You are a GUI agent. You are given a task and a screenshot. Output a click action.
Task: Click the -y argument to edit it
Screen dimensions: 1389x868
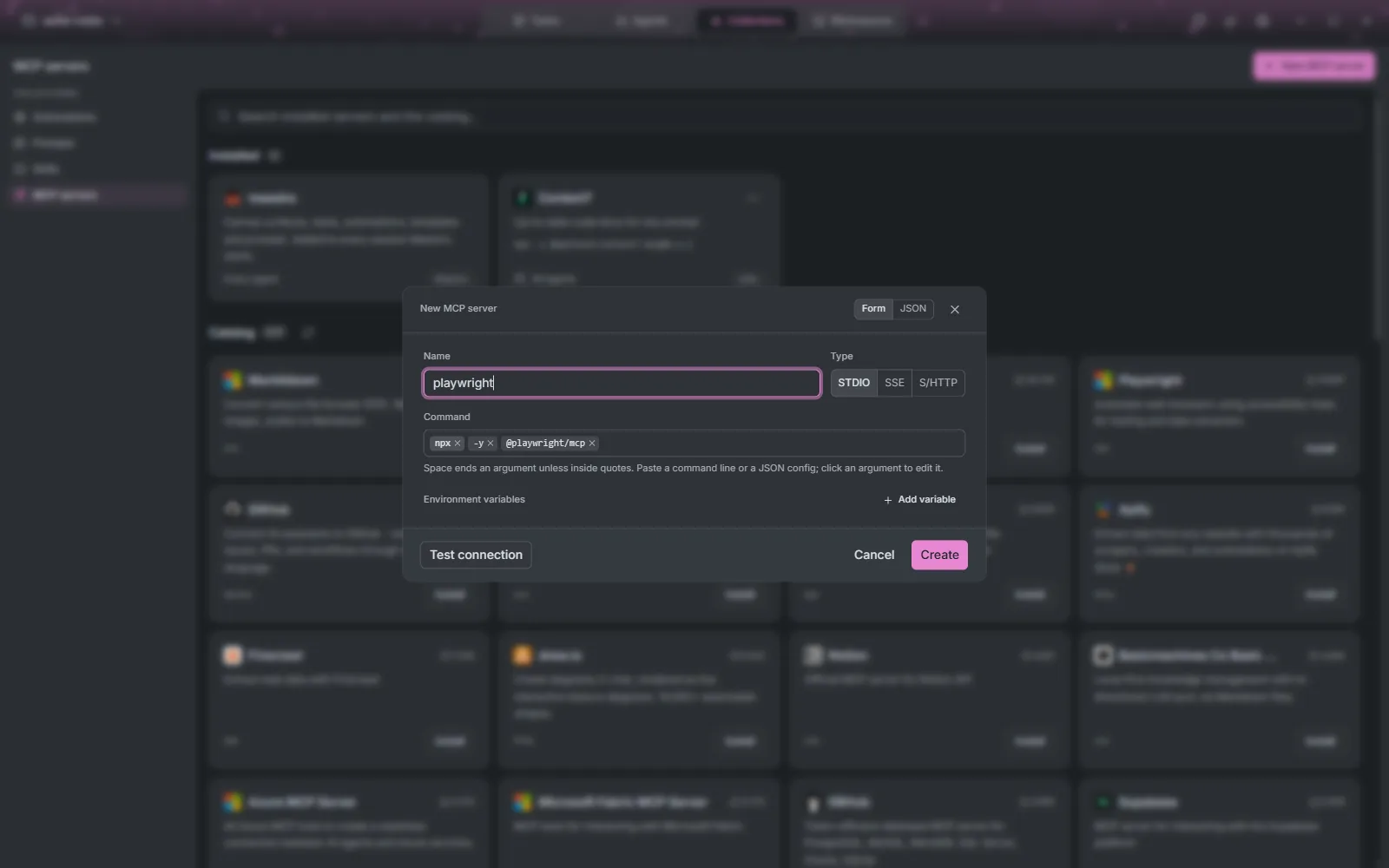pos(478,444)
